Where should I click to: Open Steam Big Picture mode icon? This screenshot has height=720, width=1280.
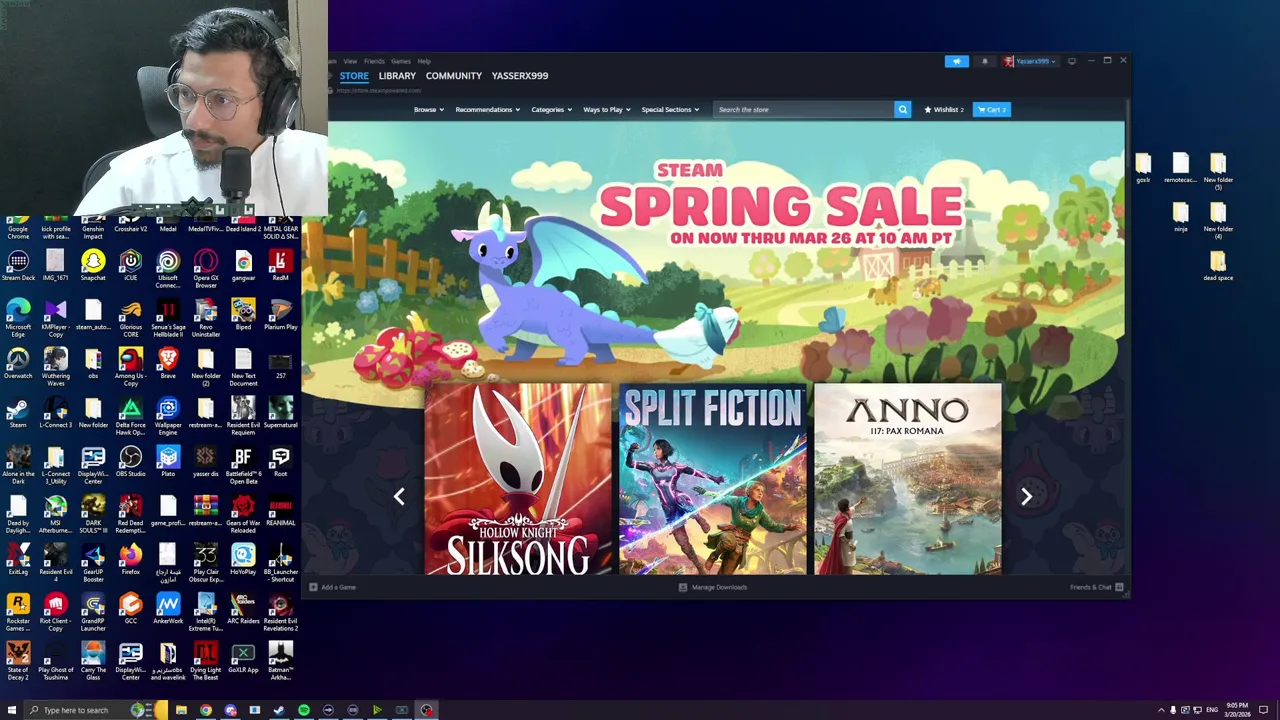point(1071,61)
